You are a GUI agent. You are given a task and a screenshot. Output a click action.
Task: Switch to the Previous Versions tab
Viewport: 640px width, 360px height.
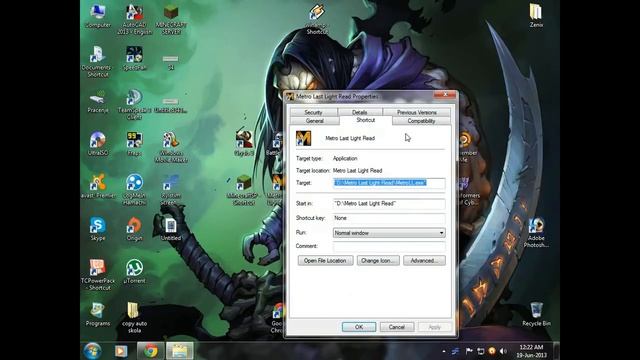417,112
